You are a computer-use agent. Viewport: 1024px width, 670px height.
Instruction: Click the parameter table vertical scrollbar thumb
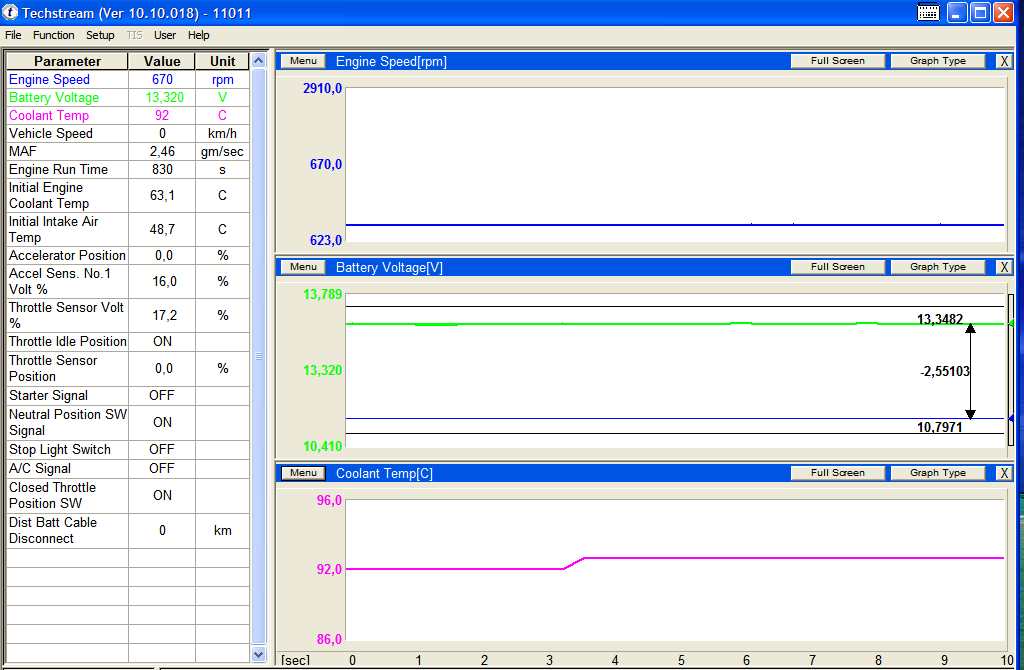(x=259, y=357)
